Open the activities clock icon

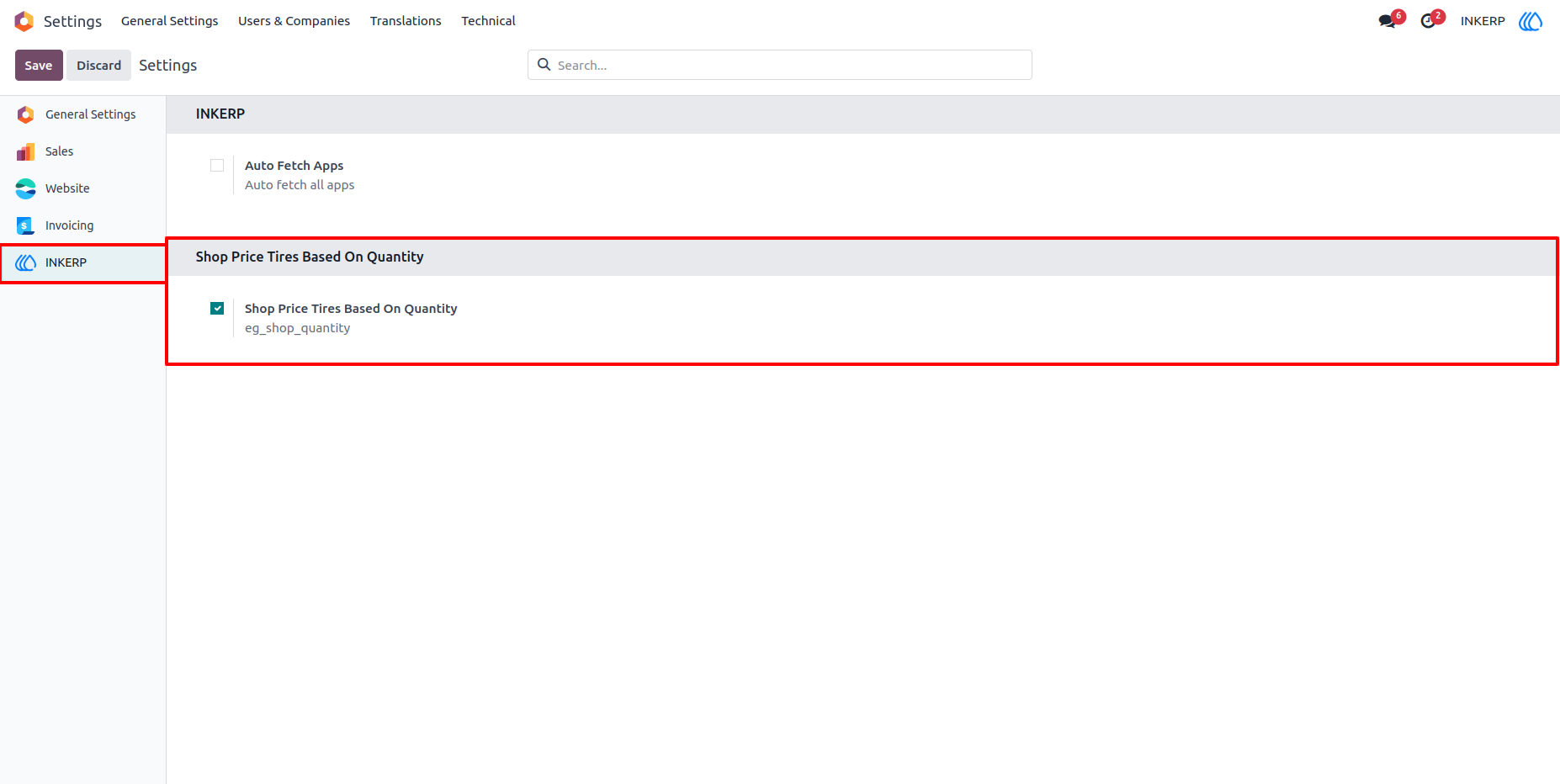tap(1428, 21)
